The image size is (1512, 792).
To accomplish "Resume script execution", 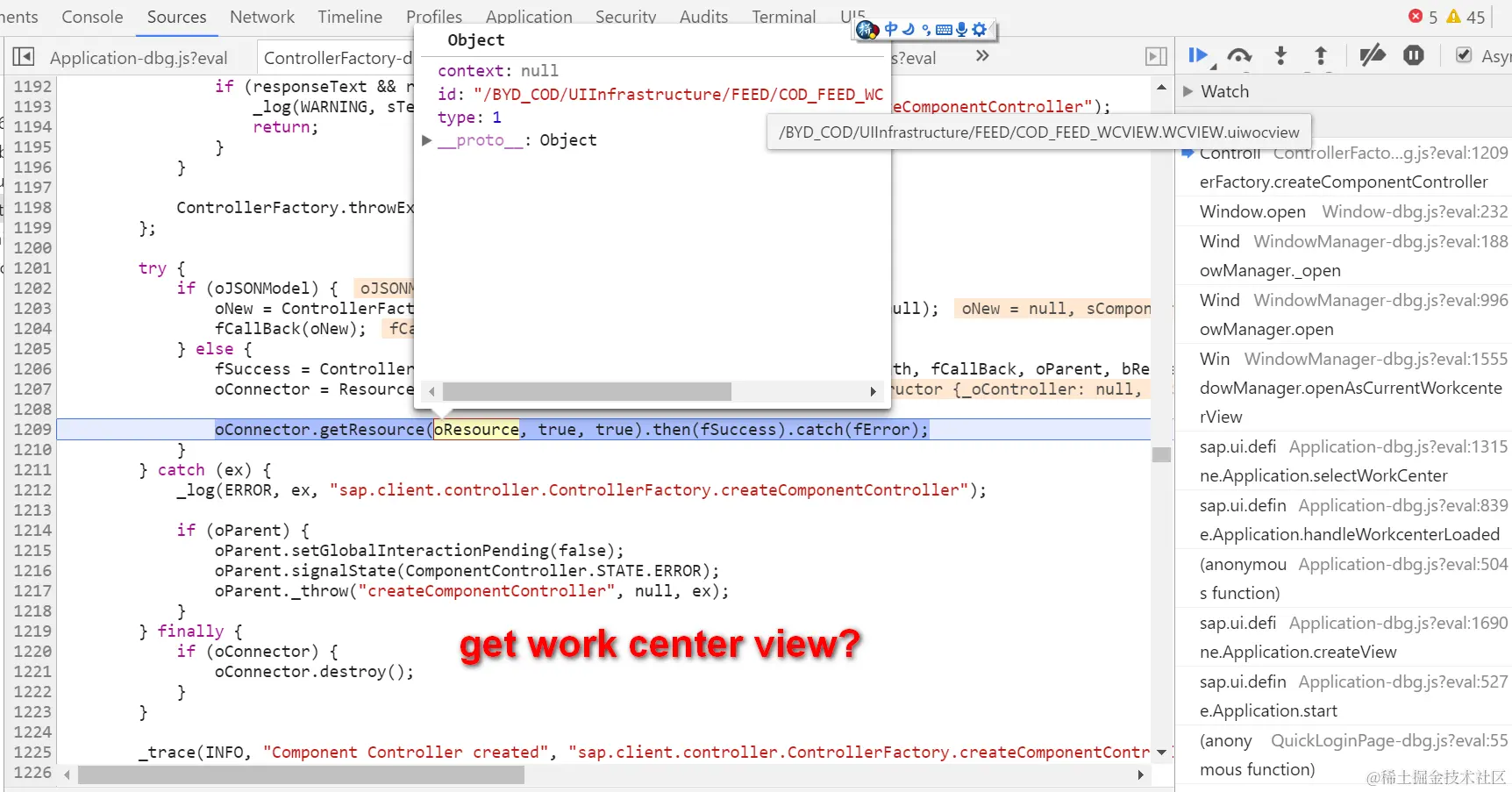I will tap(1198, 56).
